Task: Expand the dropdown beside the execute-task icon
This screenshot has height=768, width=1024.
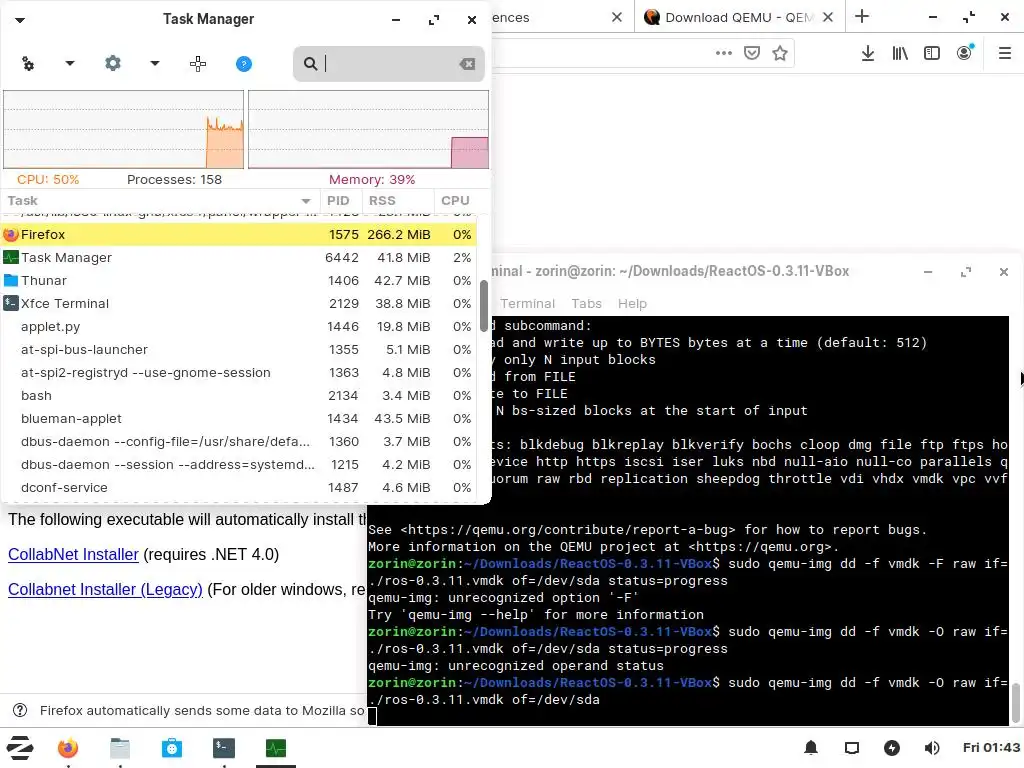Action: click(x=70, y=63)
